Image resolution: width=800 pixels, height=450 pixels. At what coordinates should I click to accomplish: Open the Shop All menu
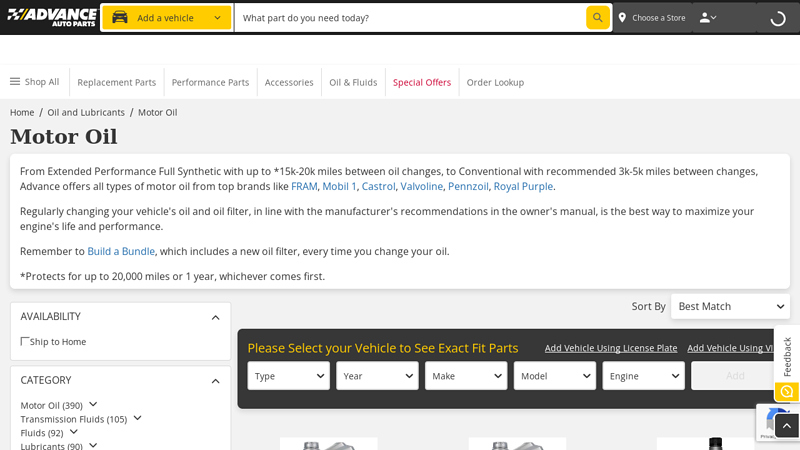35,82
